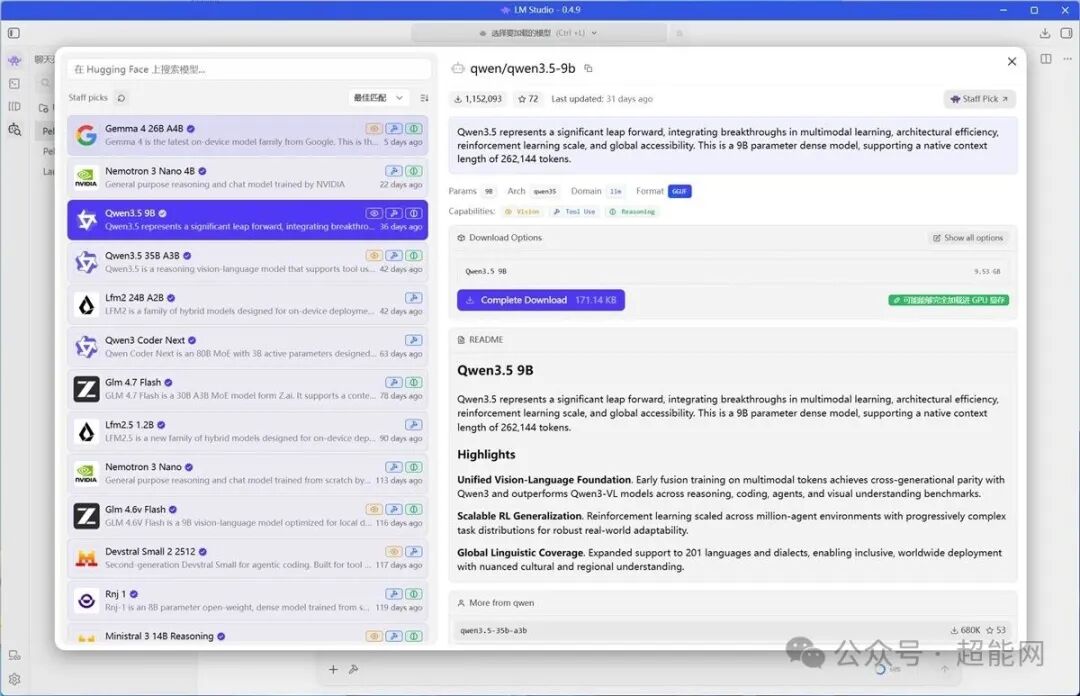Click reasoning badge on Qwen3.5 9B row
This screenshot has width=1080, height=696.
(414, 214)
